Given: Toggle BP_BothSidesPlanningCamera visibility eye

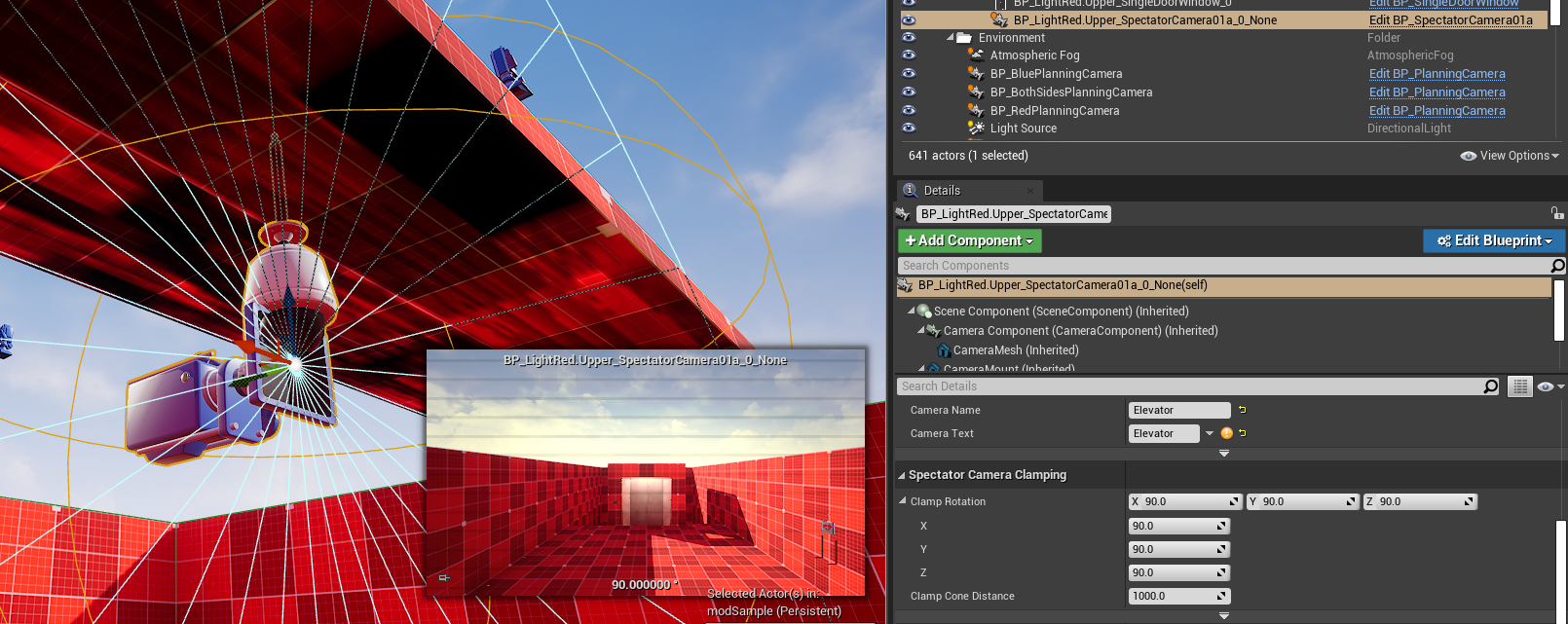Looking at the screenshot, I should tap(909, 92).
